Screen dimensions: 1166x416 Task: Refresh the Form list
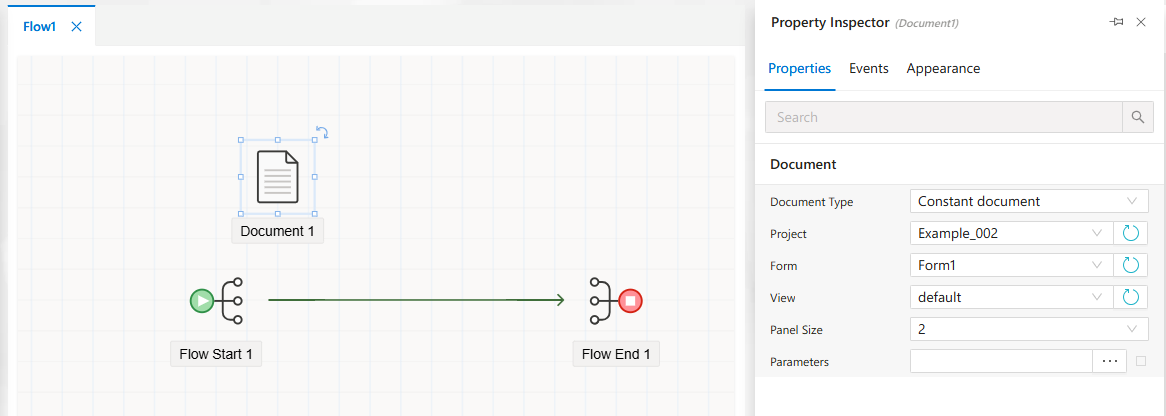[x=1130, y=265]
